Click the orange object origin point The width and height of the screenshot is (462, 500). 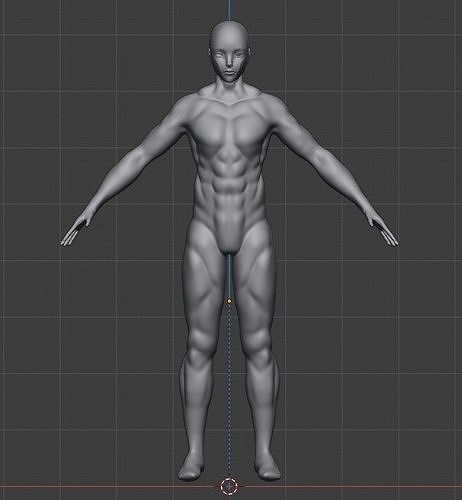click(x=229, y=301)
